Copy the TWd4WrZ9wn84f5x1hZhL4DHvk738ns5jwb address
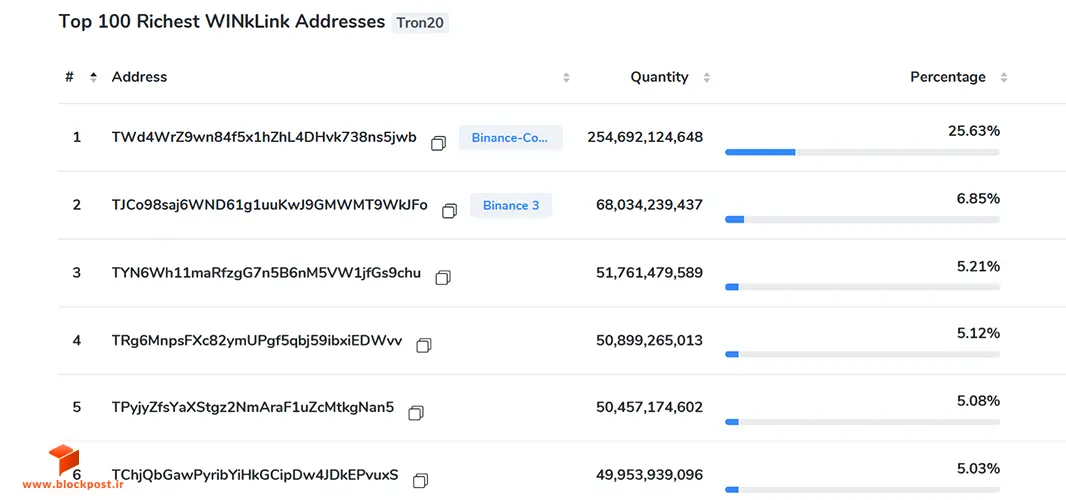Image resolution: width=1066 pixels, height=500 pixels. pos(439,144)
